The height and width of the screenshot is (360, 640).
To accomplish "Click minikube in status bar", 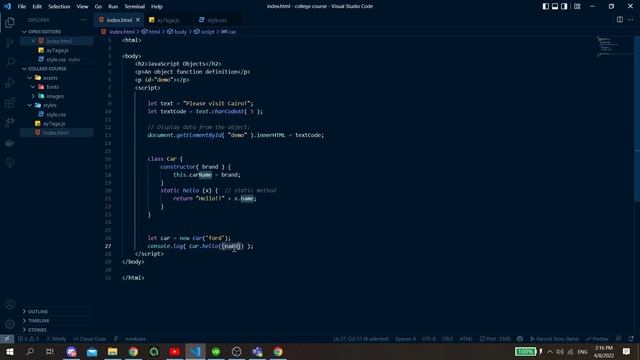I will pyautogui.click(x=135, y=339).
